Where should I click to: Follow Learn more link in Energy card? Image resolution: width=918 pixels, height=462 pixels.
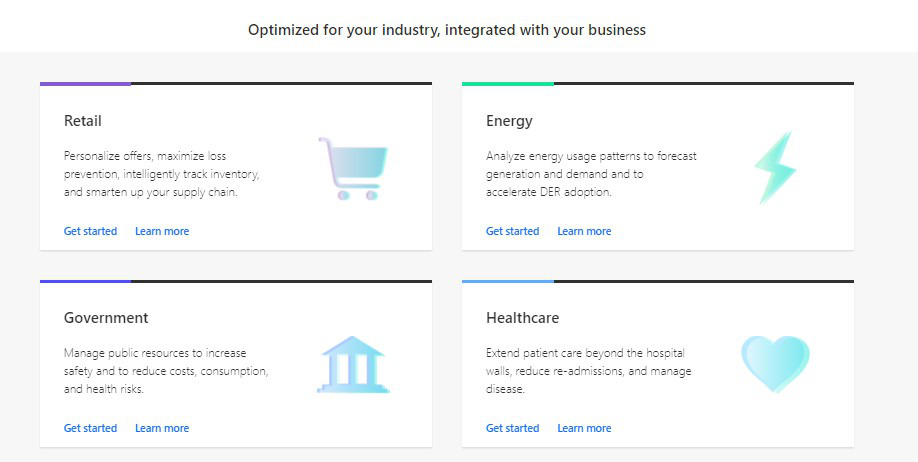tap(584, 231)
